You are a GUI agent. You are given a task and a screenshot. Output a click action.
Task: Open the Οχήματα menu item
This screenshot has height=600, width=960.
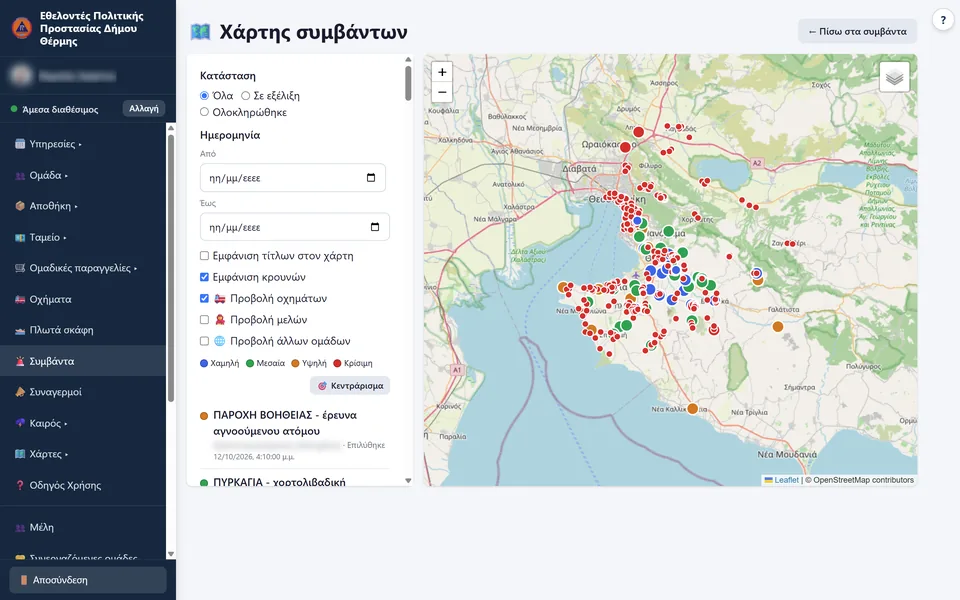point(83,299)
